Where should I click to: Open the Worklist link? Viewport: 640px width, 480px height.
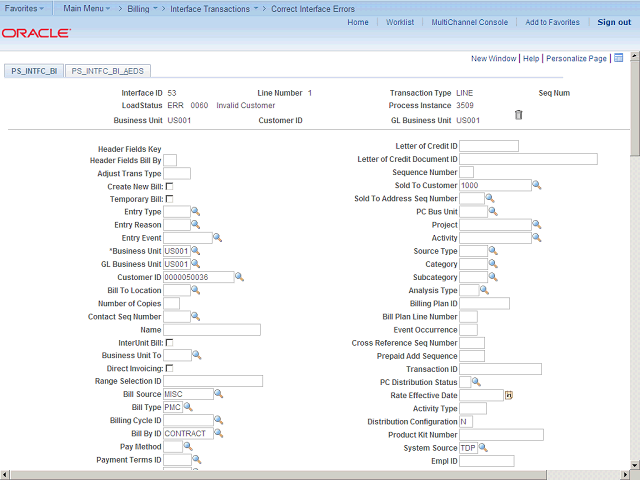400,22
